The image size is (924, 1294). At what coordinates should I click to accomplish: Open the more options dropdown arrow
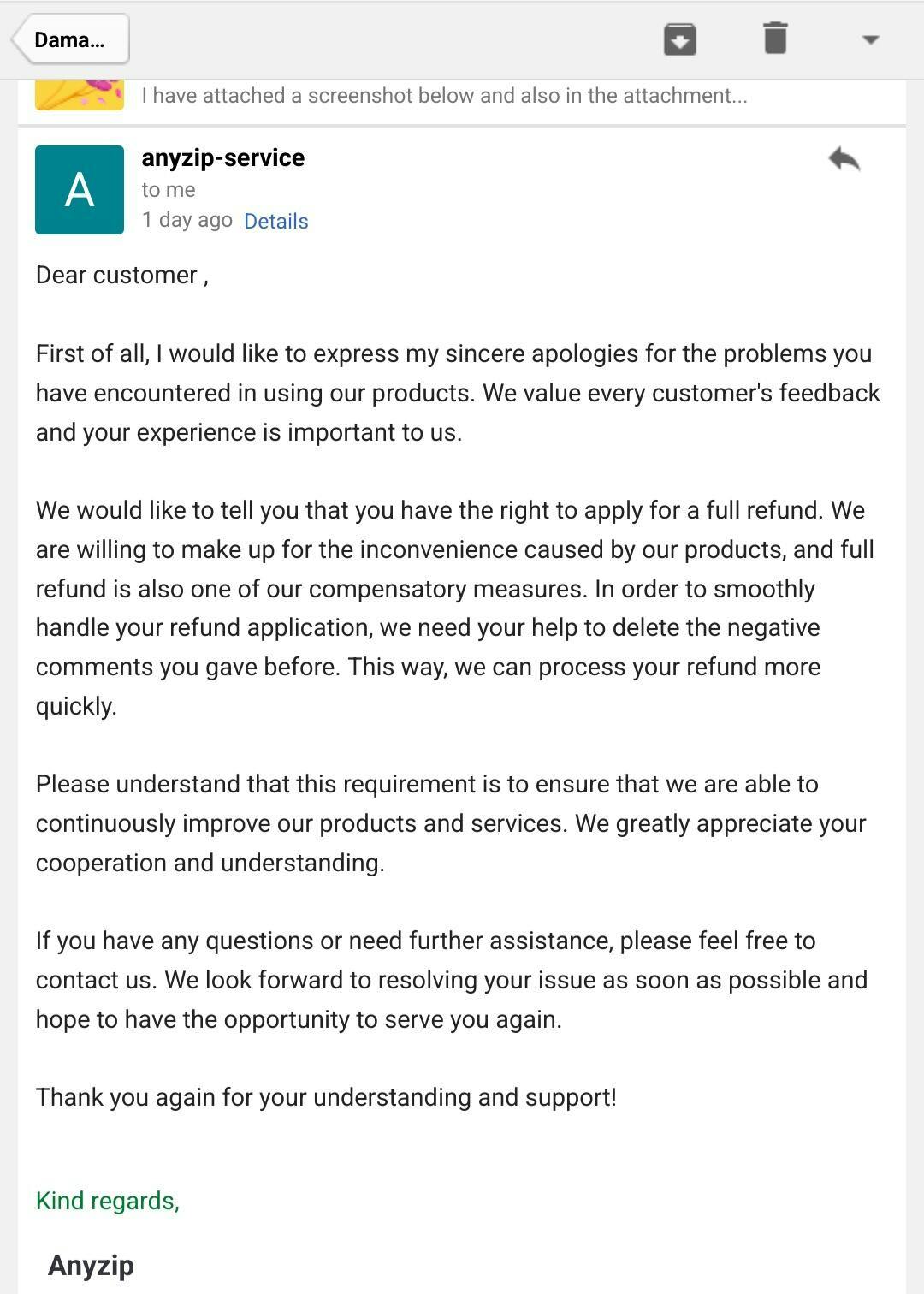tap(870, 39)
